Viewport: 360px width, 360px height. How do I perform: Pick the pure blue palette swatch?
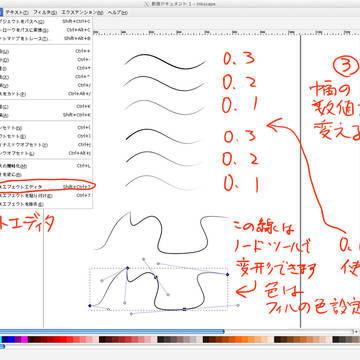tap(12, 340)
